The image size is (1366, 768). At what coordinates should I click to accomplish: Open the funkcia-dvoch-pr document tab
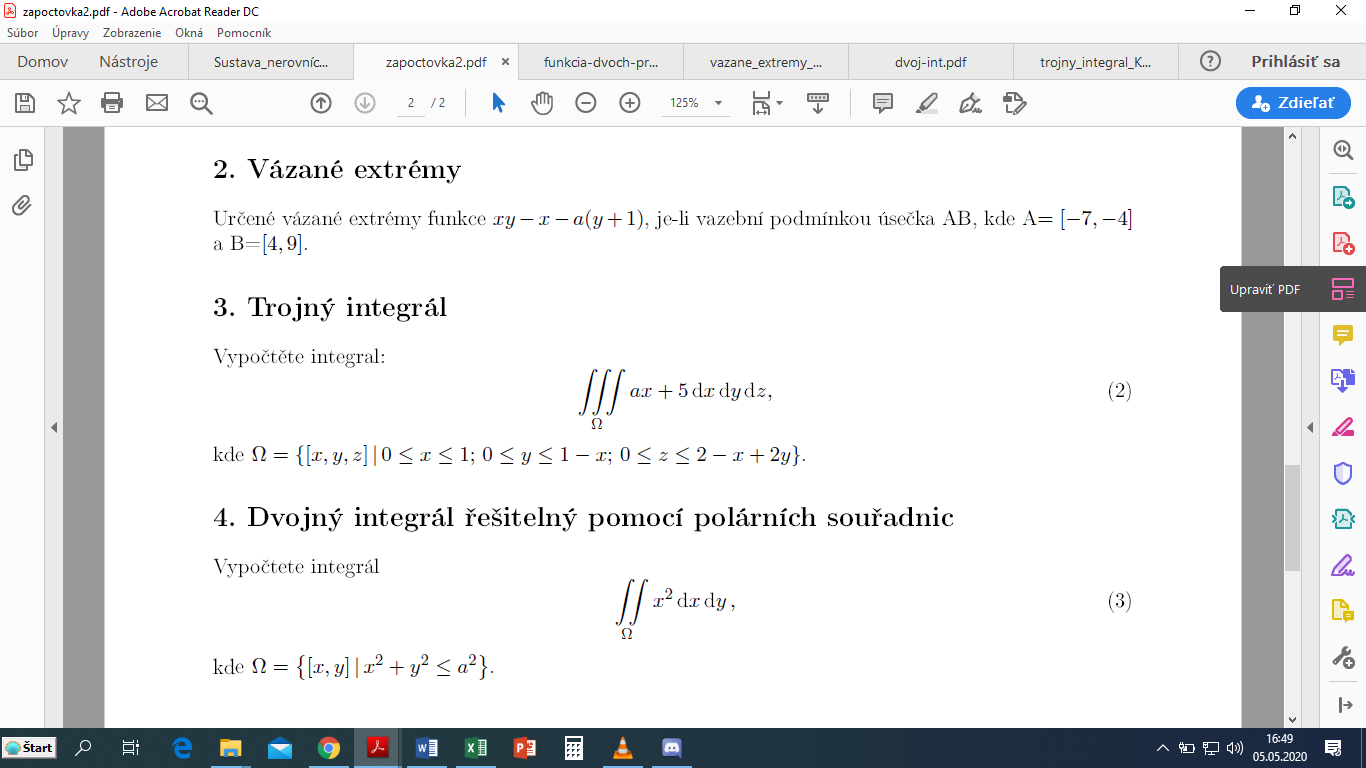[x=601, y=62]
